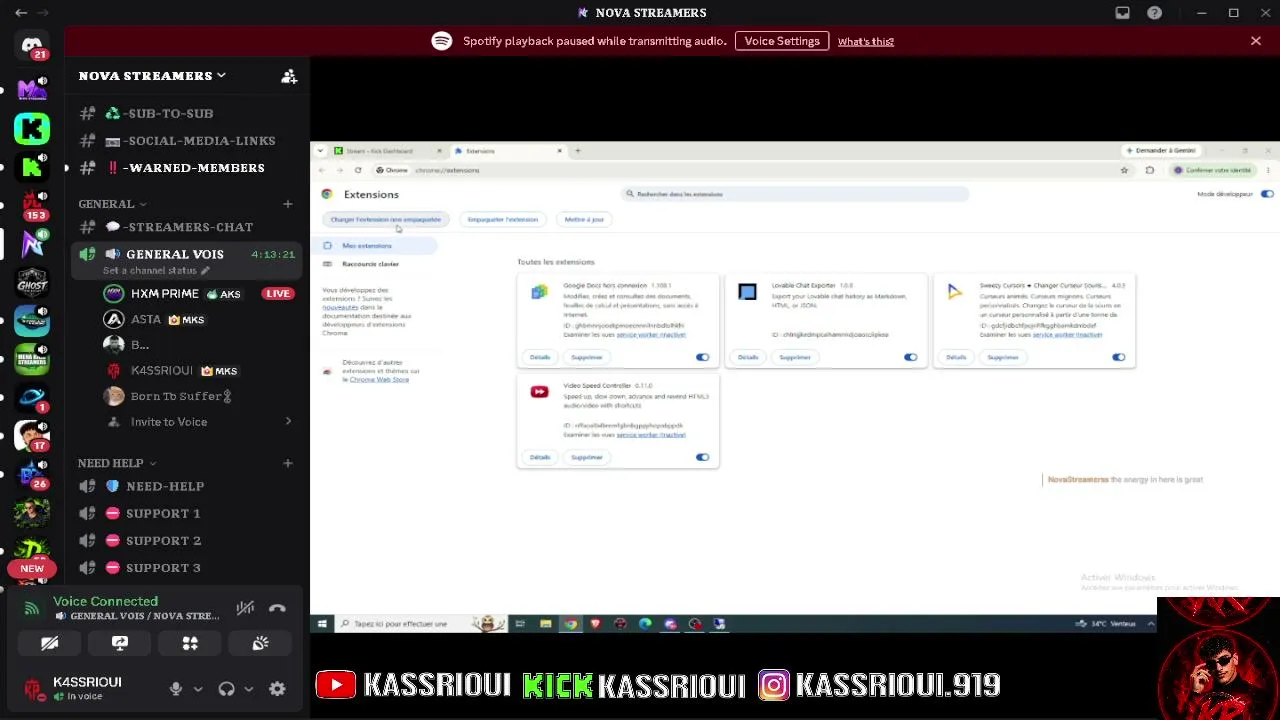Create a channel in NEED HELP category
The height and width of the screenshot is (720, 1280).
pyautogui.click(x=288, y=464)
